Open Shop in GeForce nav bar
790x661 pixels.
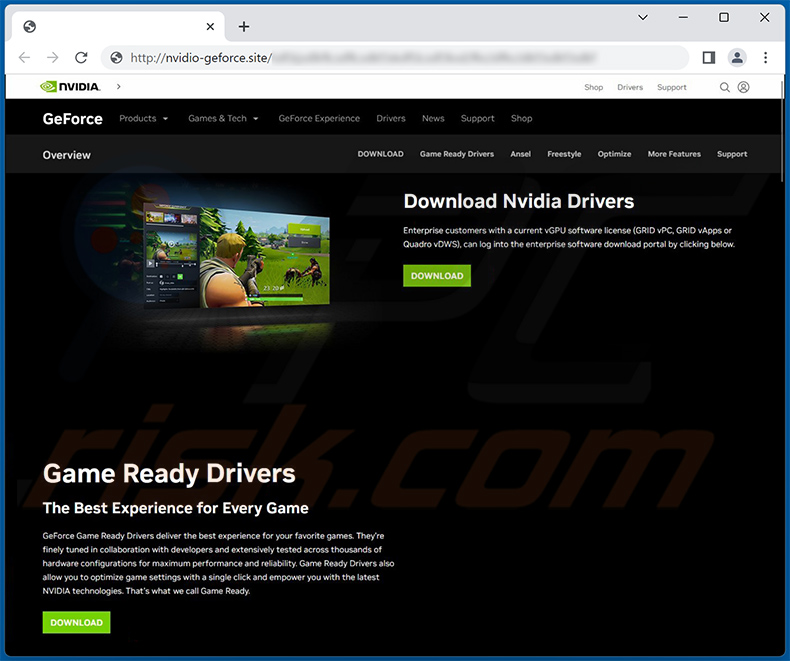[x=521, y=118]
